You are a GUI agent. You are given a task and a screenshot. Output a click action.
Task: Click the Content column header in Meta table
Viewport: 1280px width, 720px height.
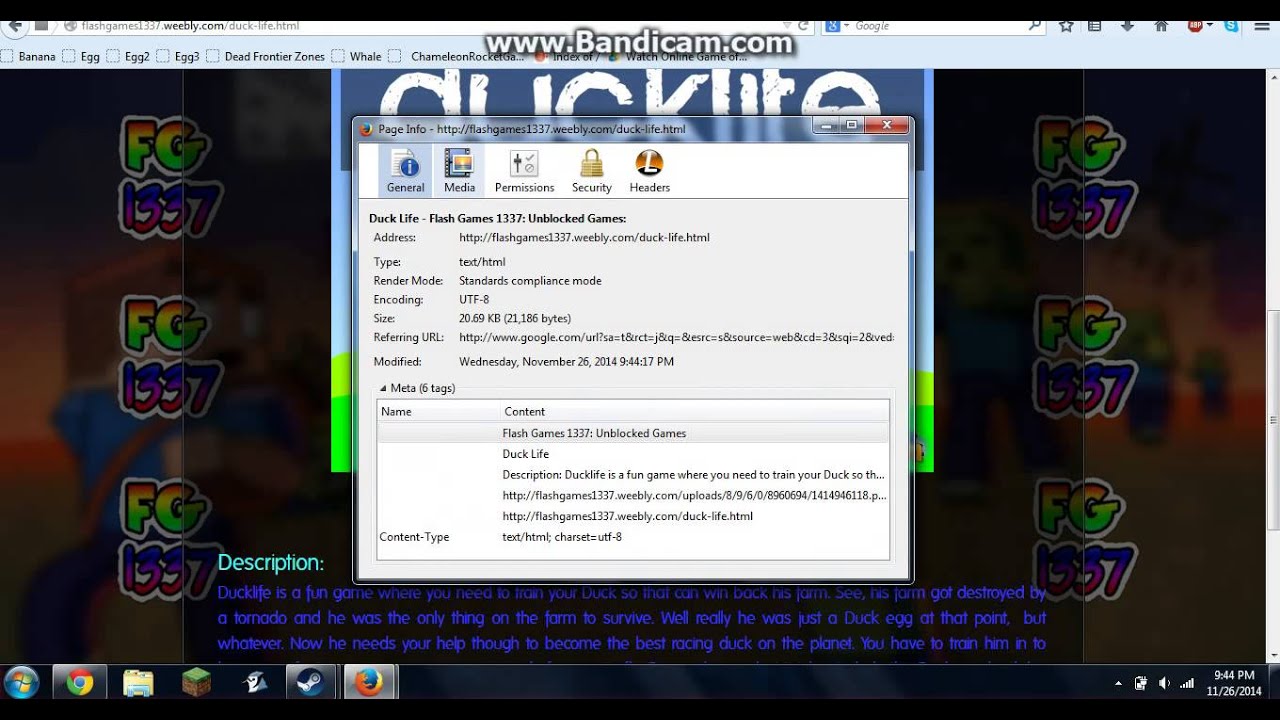tap(694, 411)
